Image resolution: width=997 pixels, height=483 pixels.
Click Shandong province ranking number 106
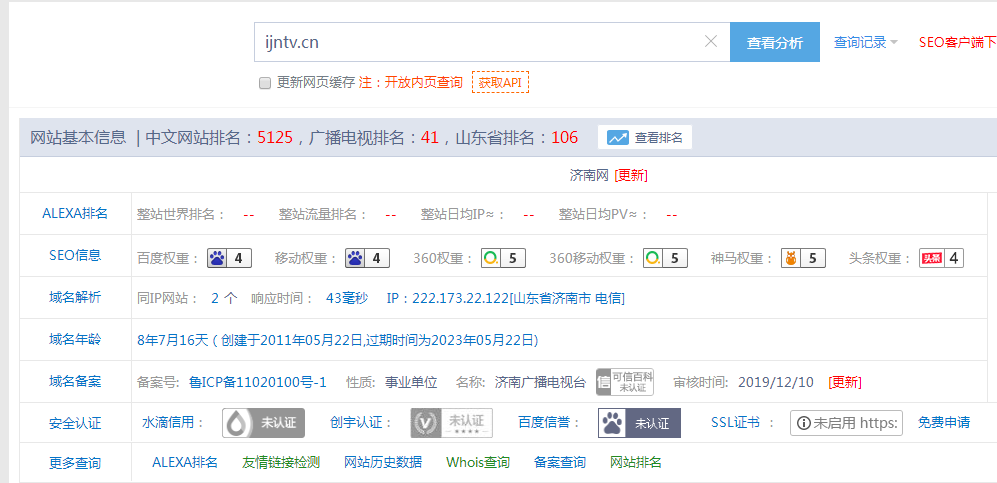[x=564, y=137]
